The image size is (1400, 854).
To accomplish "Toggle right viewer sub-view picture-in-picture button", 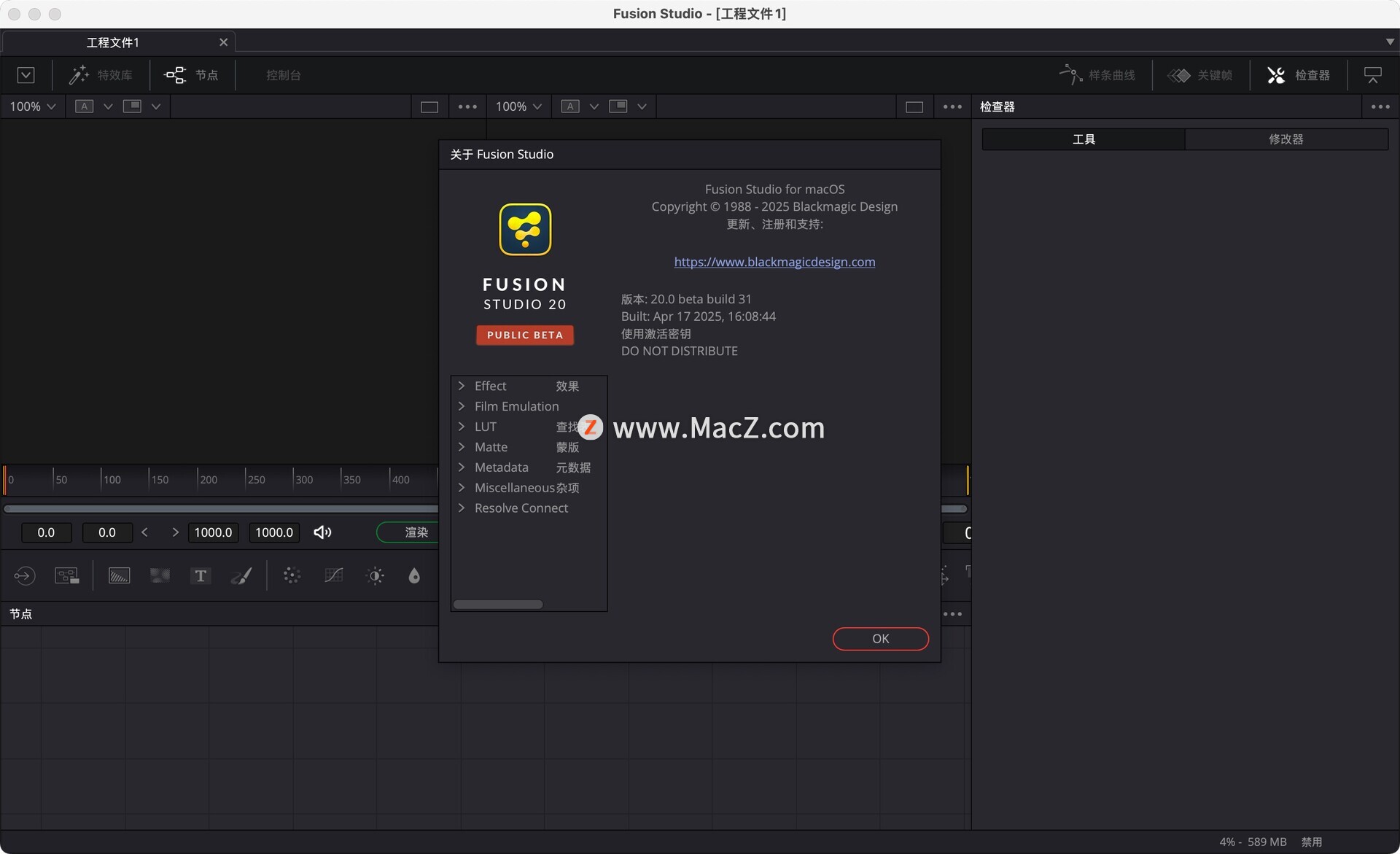I will click(618, 106).
